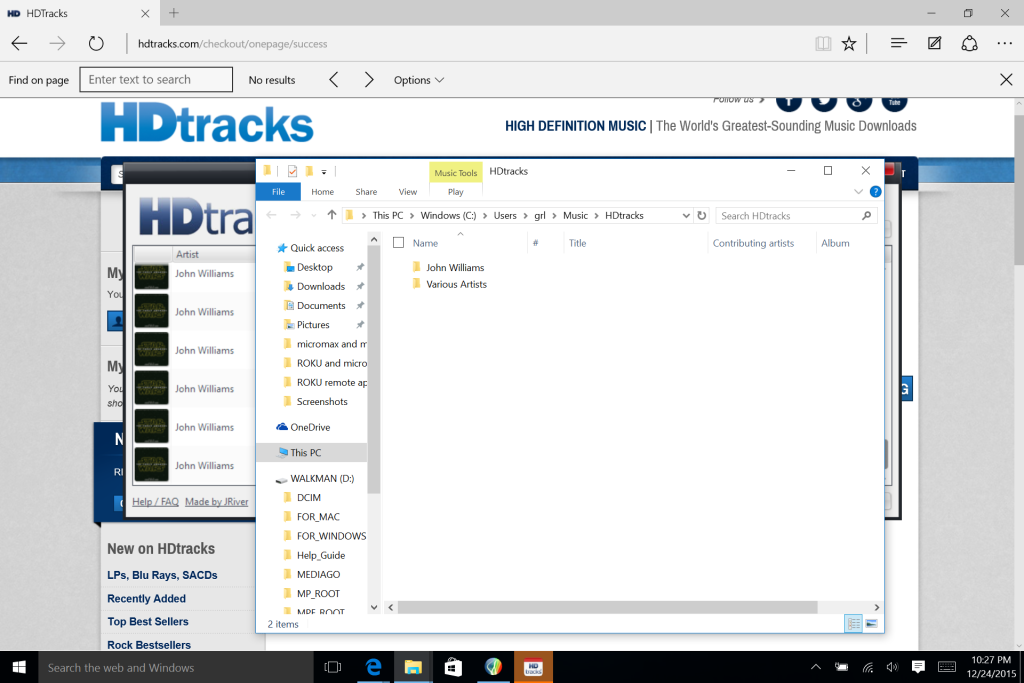Select OneDrive in navigation pane
The width and height of the screenshot is (1024, 683).
point(310,427)
